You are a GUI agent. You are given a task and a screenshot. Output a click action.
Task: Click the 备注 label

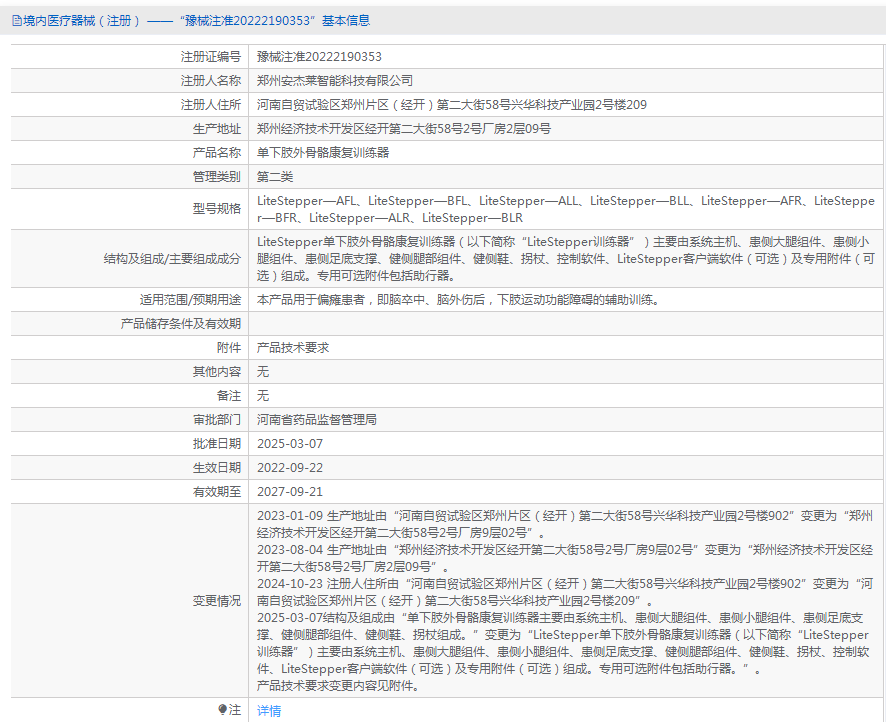coord(229,396)
